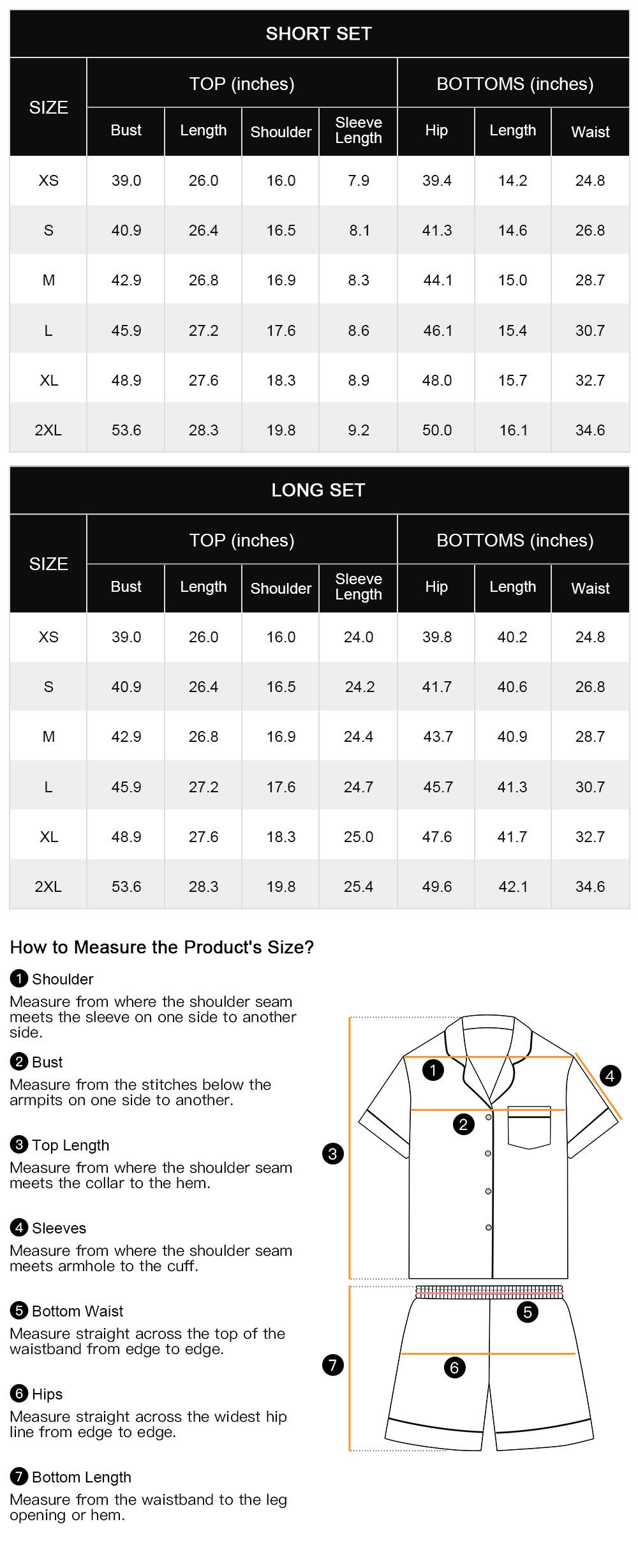The image size is (638, 1568).
Task: Click circle 2 on the shirt's bust line
Action: pos(463,1124)
